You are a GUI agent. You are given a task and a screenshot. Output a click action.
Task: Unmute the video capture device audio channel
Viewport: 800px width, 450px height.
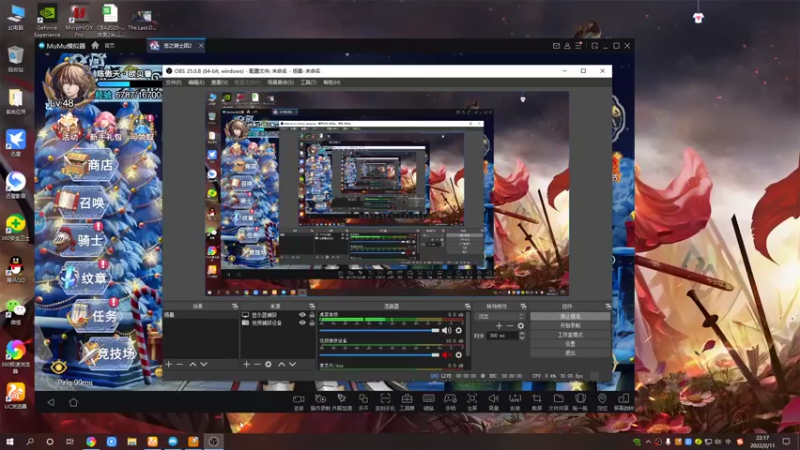pos(446,355)
